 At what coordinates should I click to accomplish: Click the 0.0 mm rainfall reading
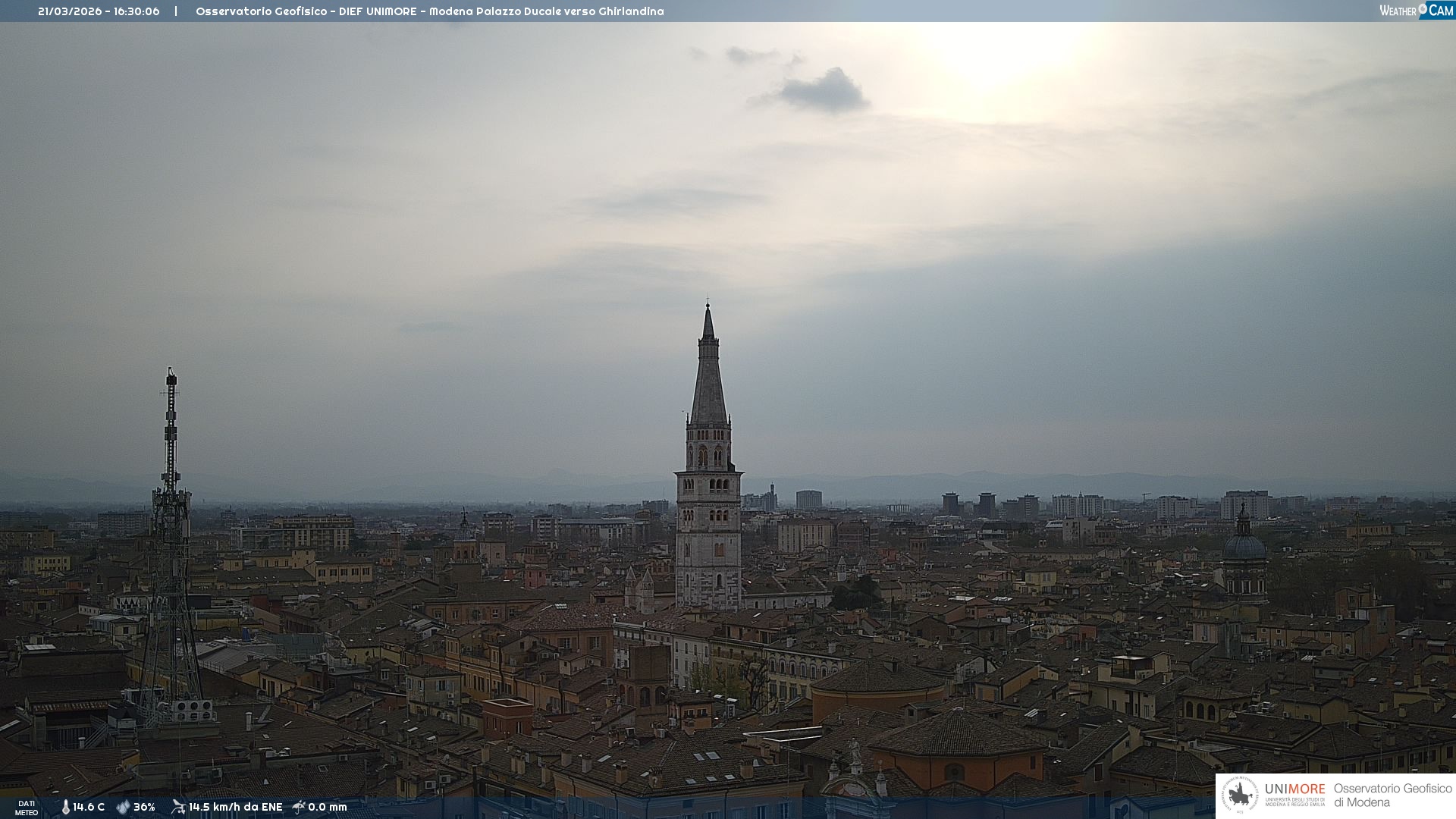(328, 807)
